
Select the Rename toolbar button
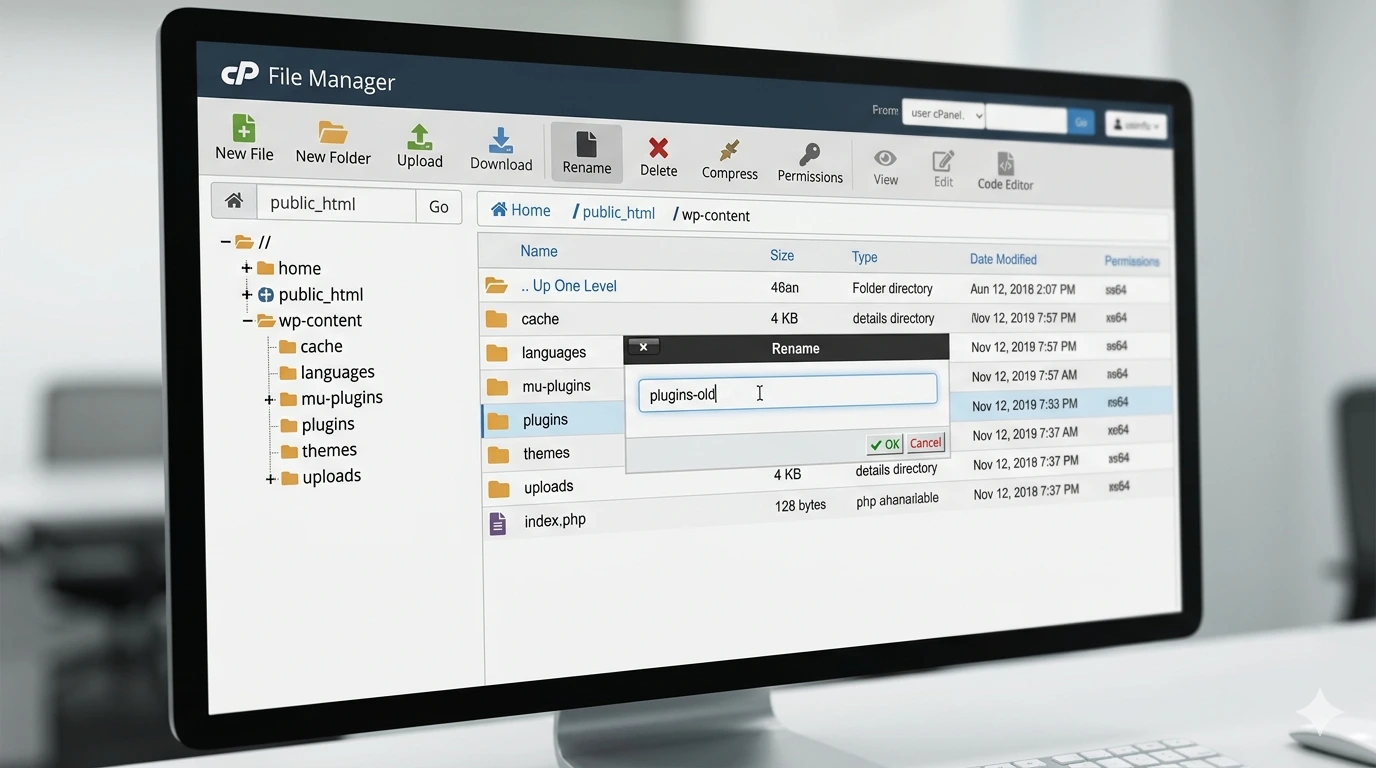587,153
